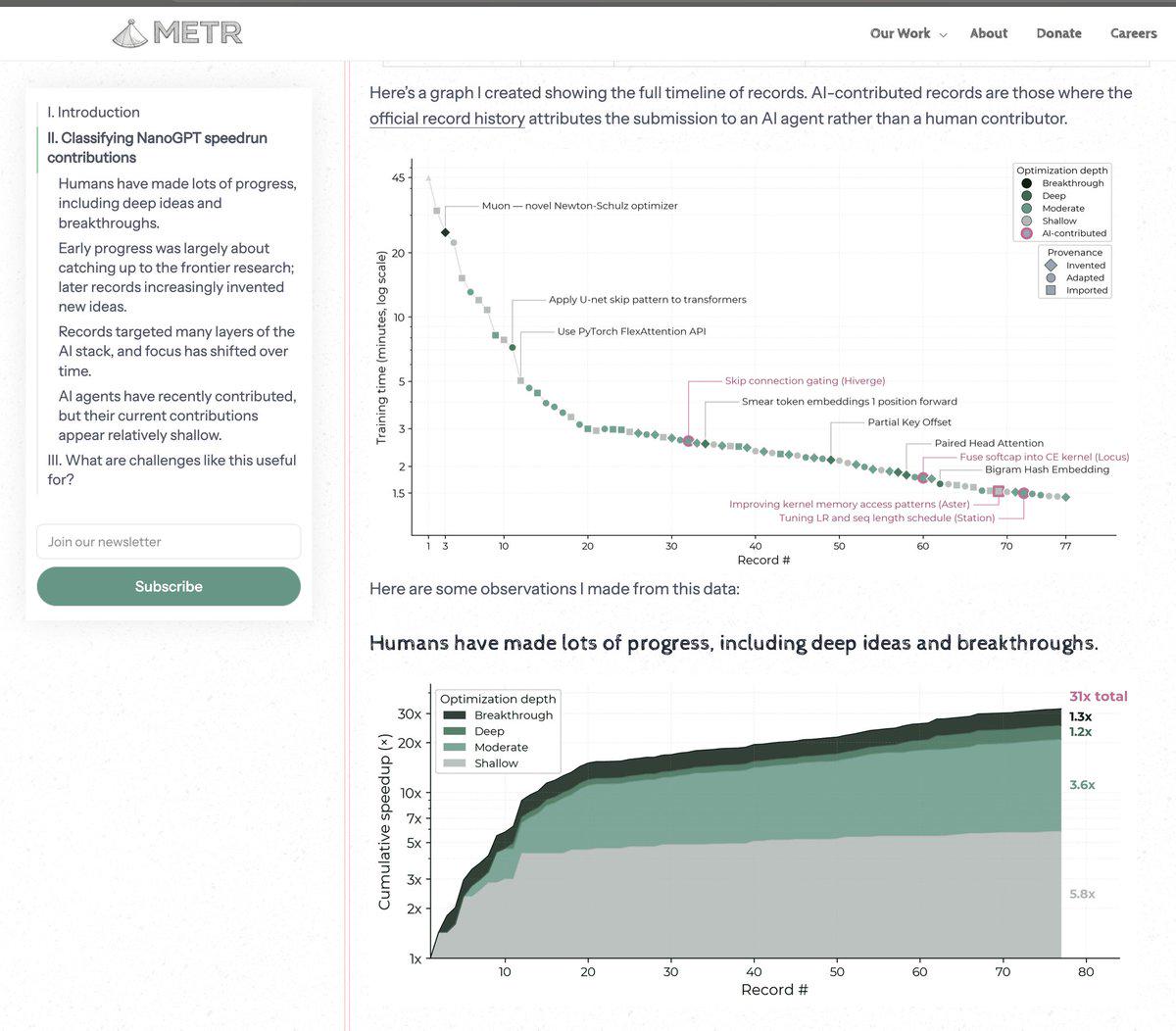The height and width of the screenshot is (1031, 1176).
Task: Click the Invented diamond provenance legend icon
Action: [x=1051, y=266]
